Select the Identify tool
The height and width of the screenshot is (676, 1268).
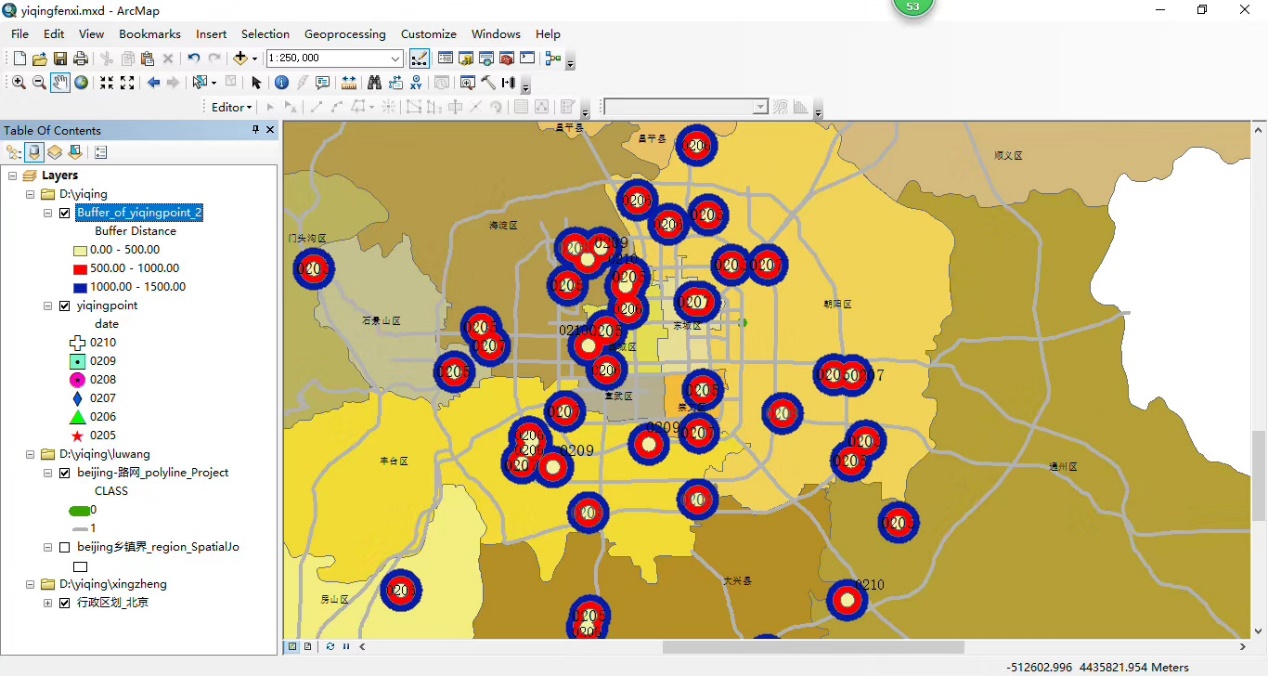click(x=281, y=83)
